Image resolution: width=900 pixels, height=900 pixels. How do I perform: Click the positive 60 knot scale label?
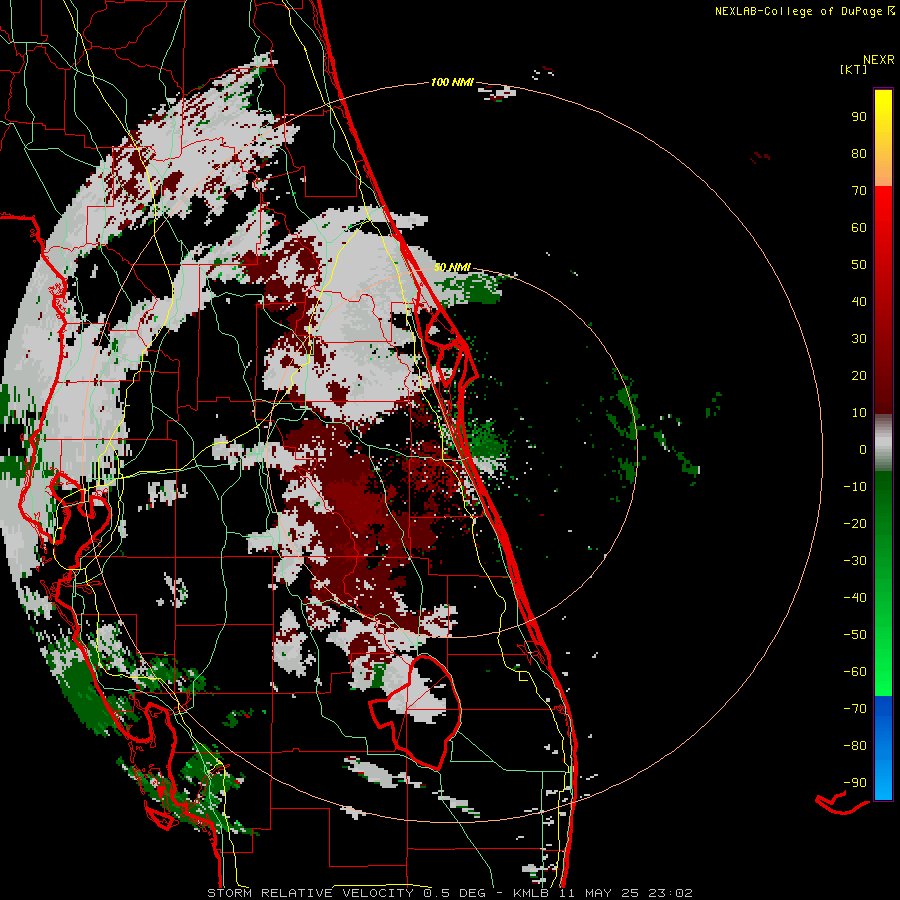859,227
